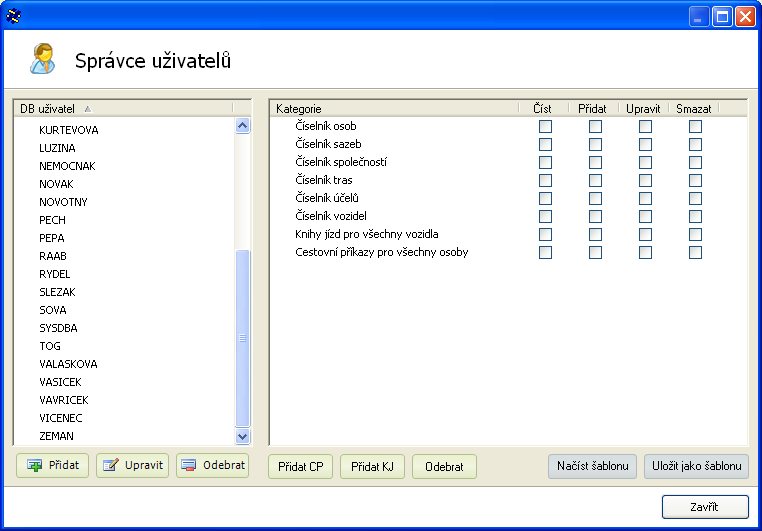Select user NEMOCNAK

67,166
